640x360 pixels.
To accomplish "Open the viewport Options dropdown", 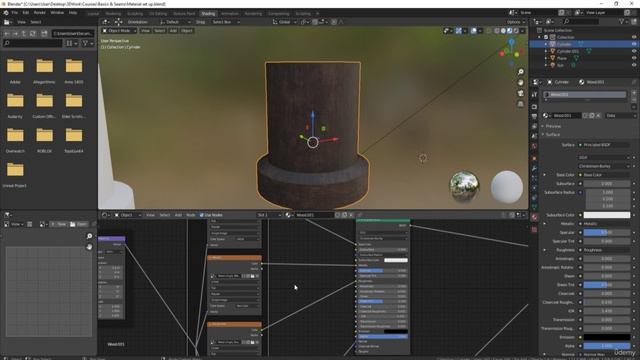I will click(516, 22).
